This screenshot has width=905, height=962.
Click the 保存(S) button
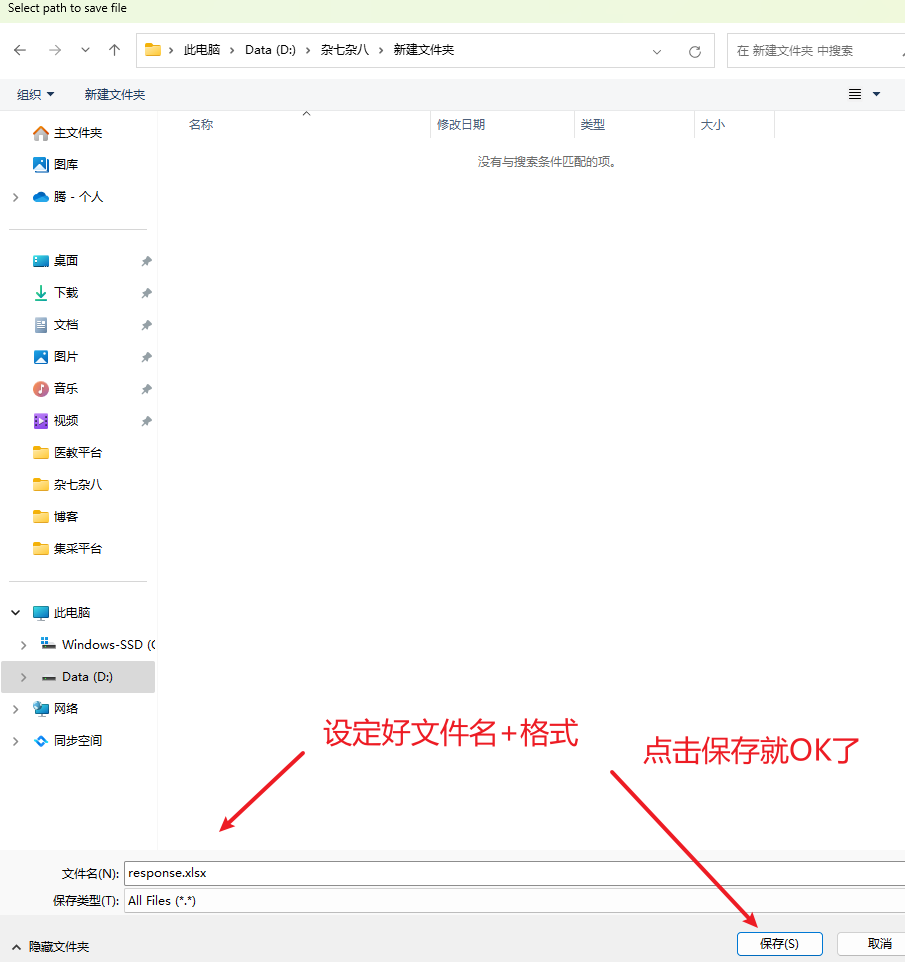779,944
